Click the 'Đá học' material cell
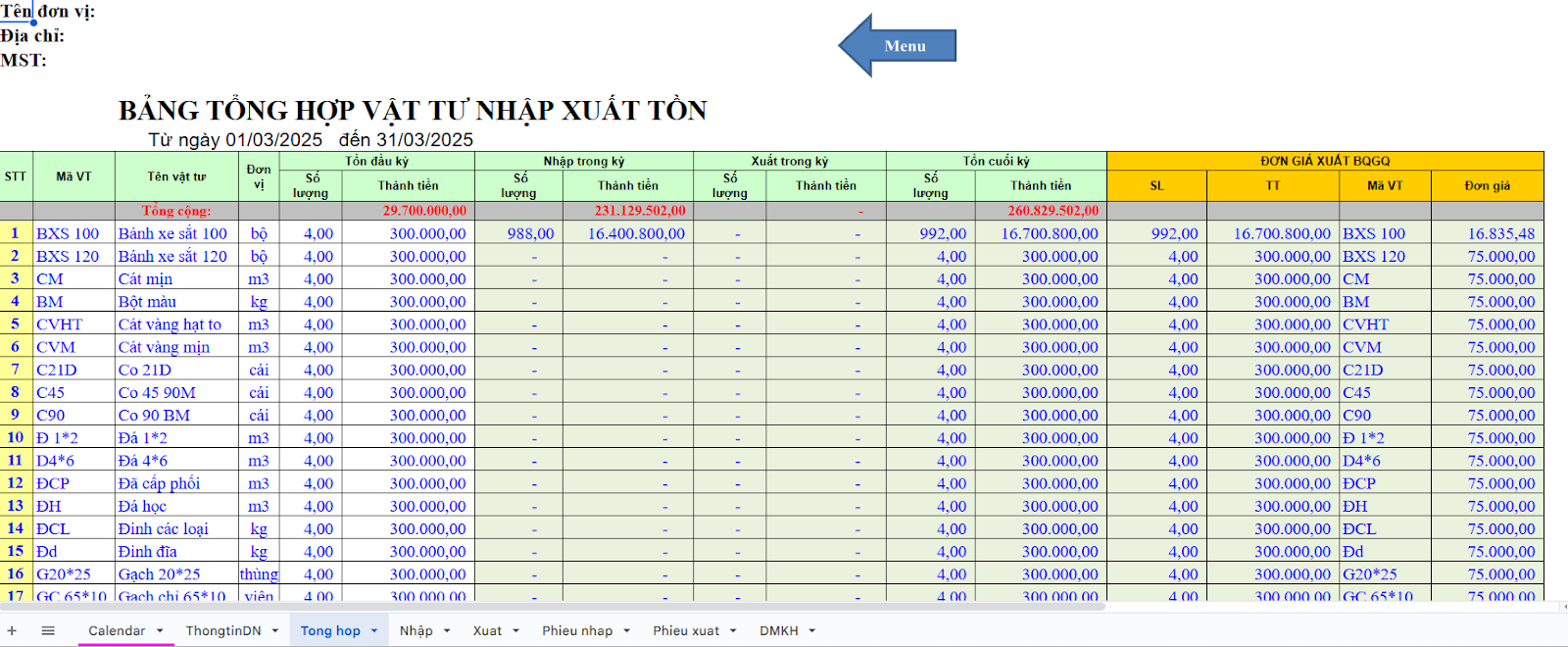 pyautogui.click(x=176, y=506)
